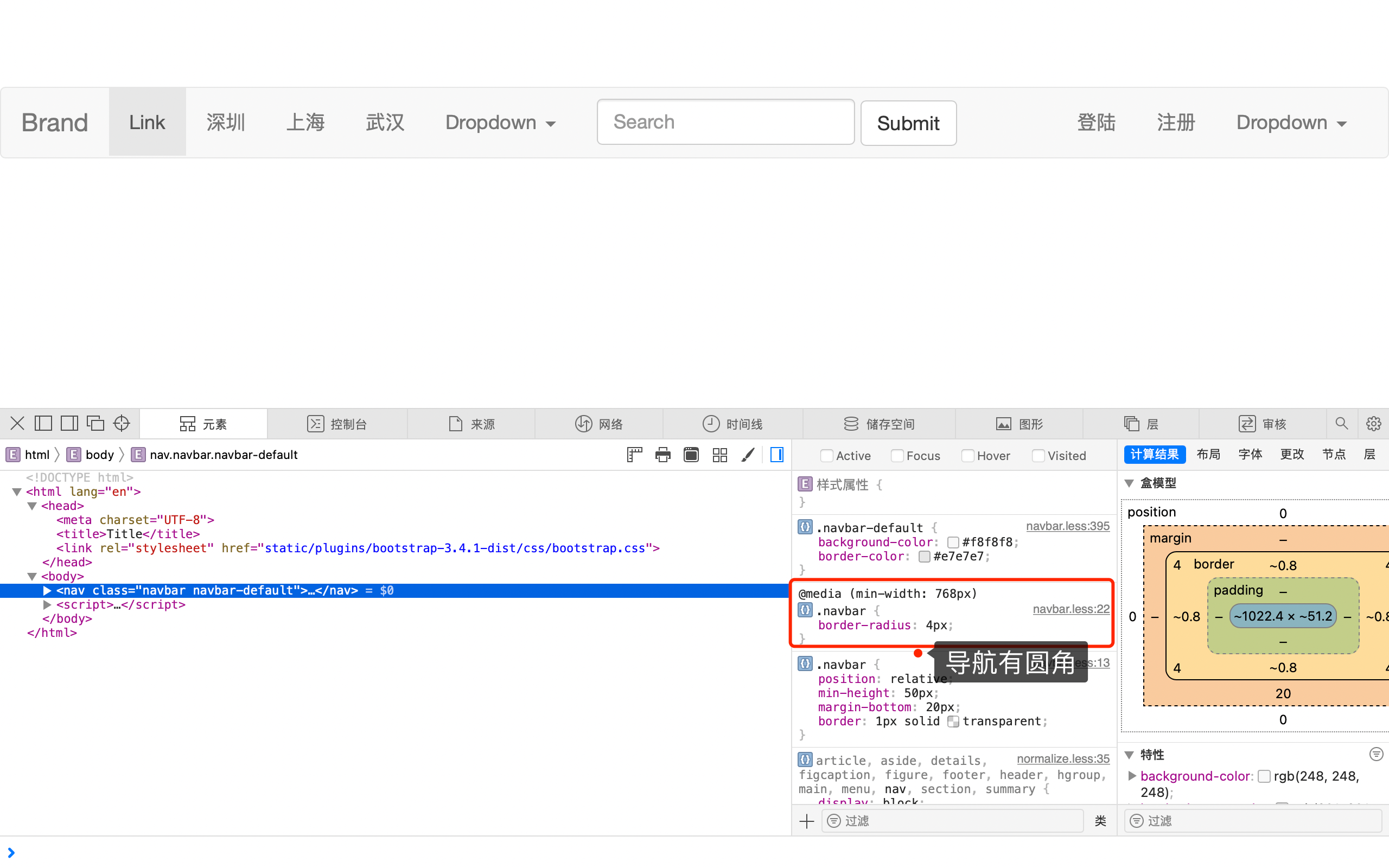
Task: Click the 深圳 nav link
Action: tap(226, 122)
